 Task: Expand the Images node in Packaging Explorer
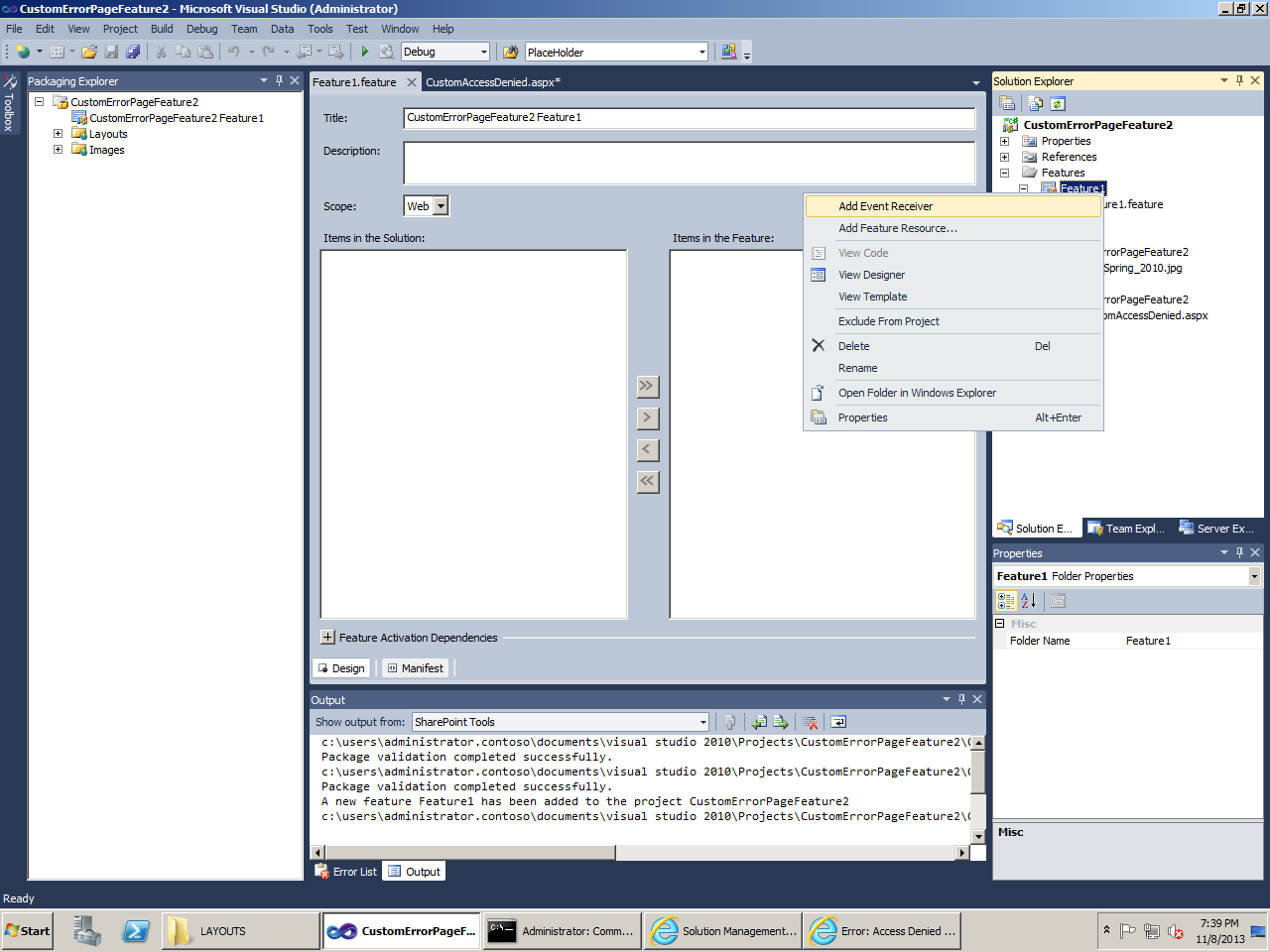point(58,150)
